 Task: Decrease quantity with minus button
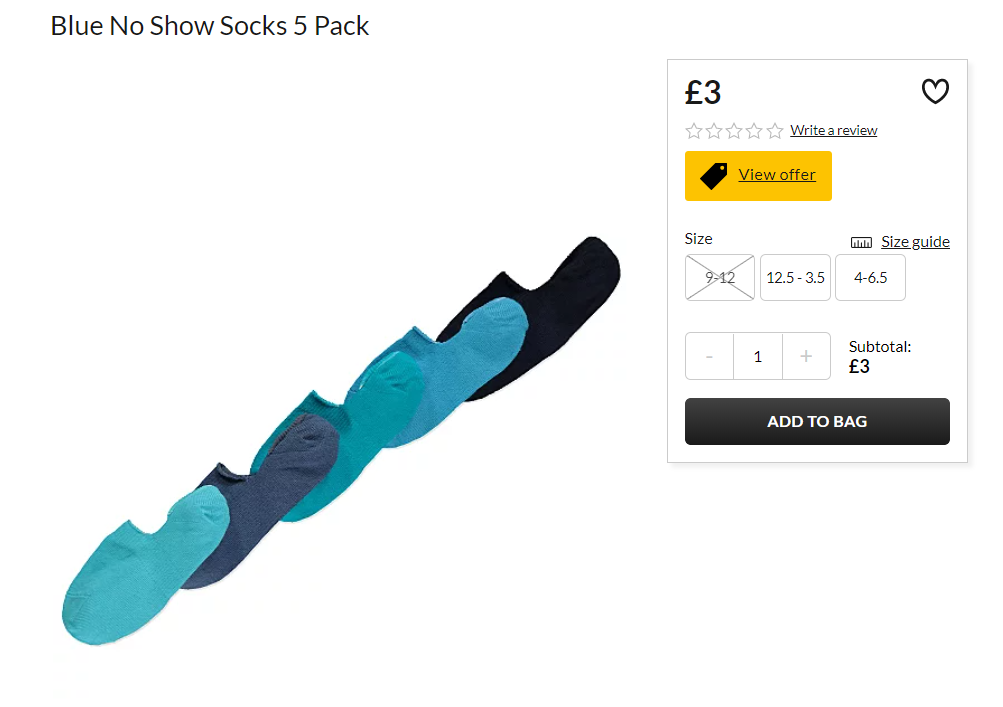point(709,356)
